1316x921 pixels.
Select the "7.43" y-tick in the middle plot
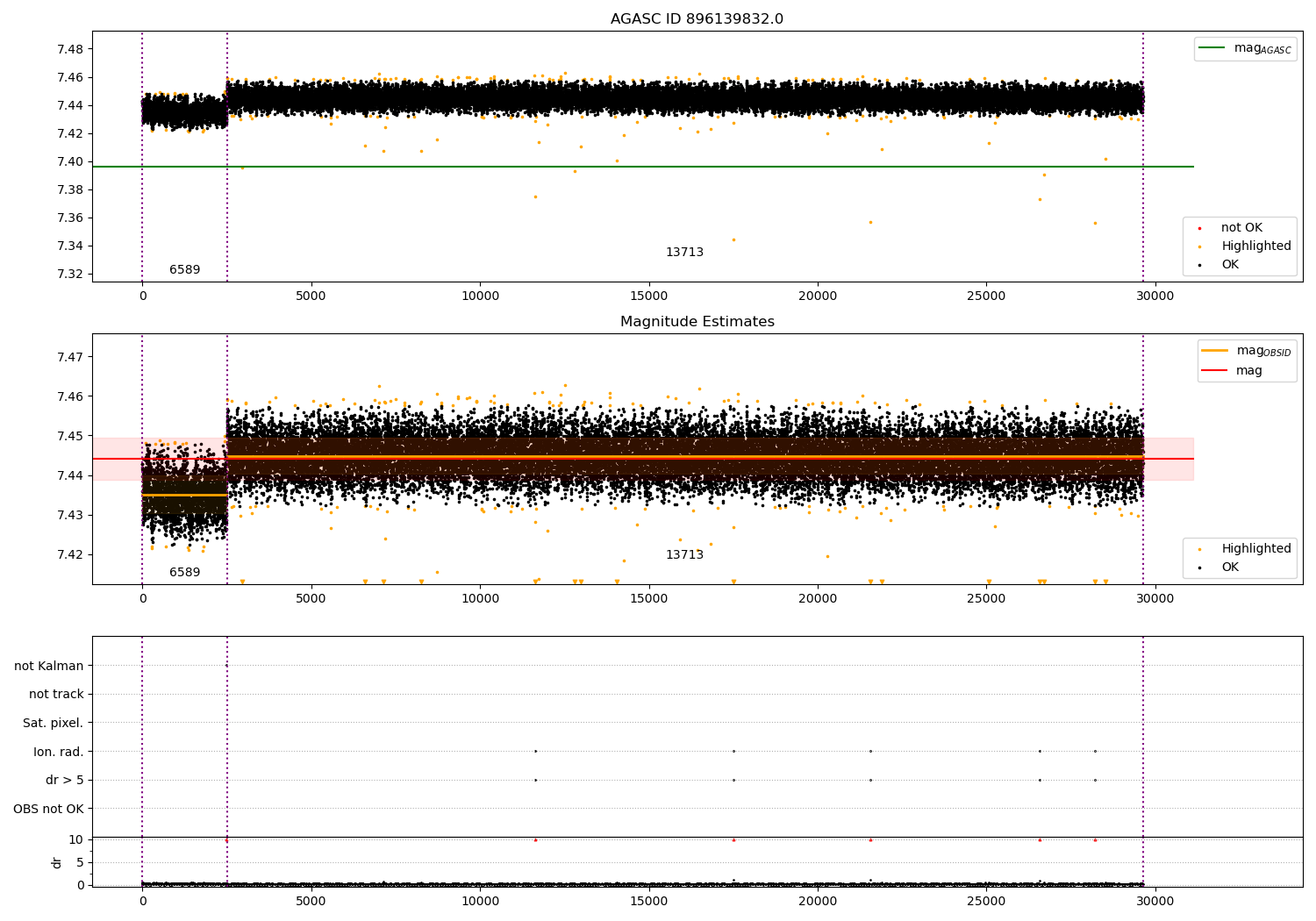coord(69,515)
